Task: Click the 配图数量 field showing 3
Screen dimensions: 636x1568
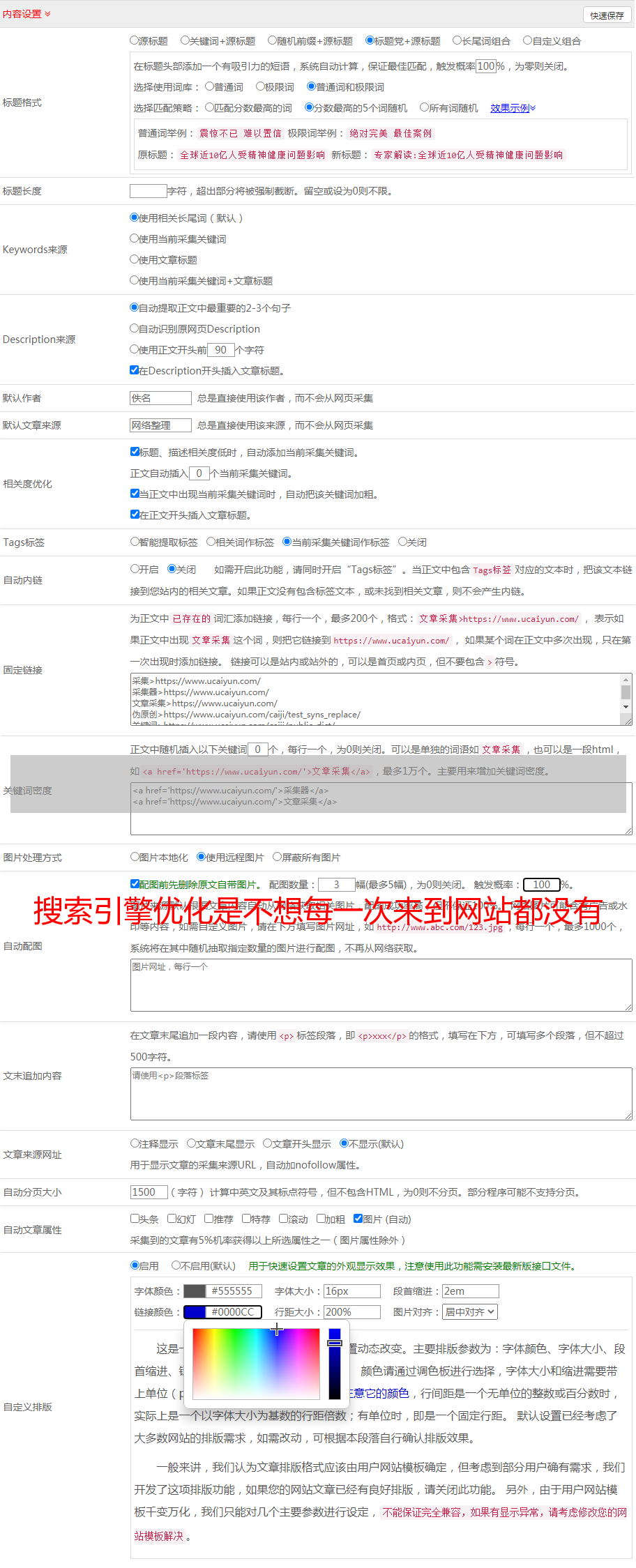Action: (x=337, y=885)
